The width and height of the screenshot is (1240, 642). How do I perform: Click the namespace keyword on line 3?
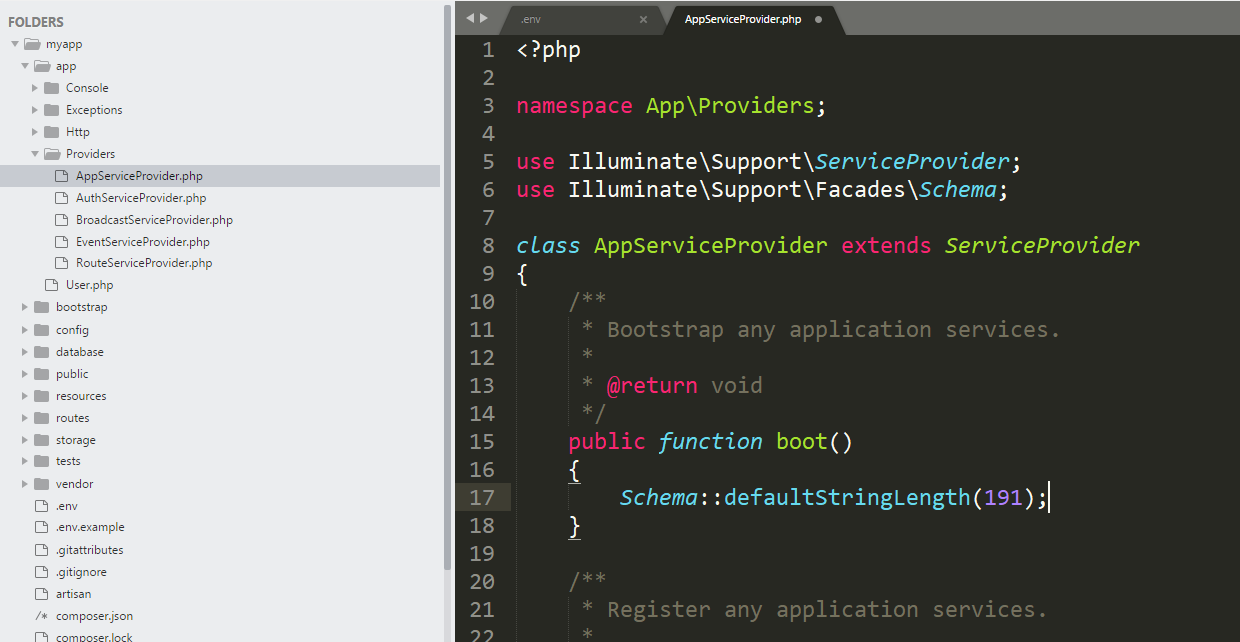pos(575,106)
